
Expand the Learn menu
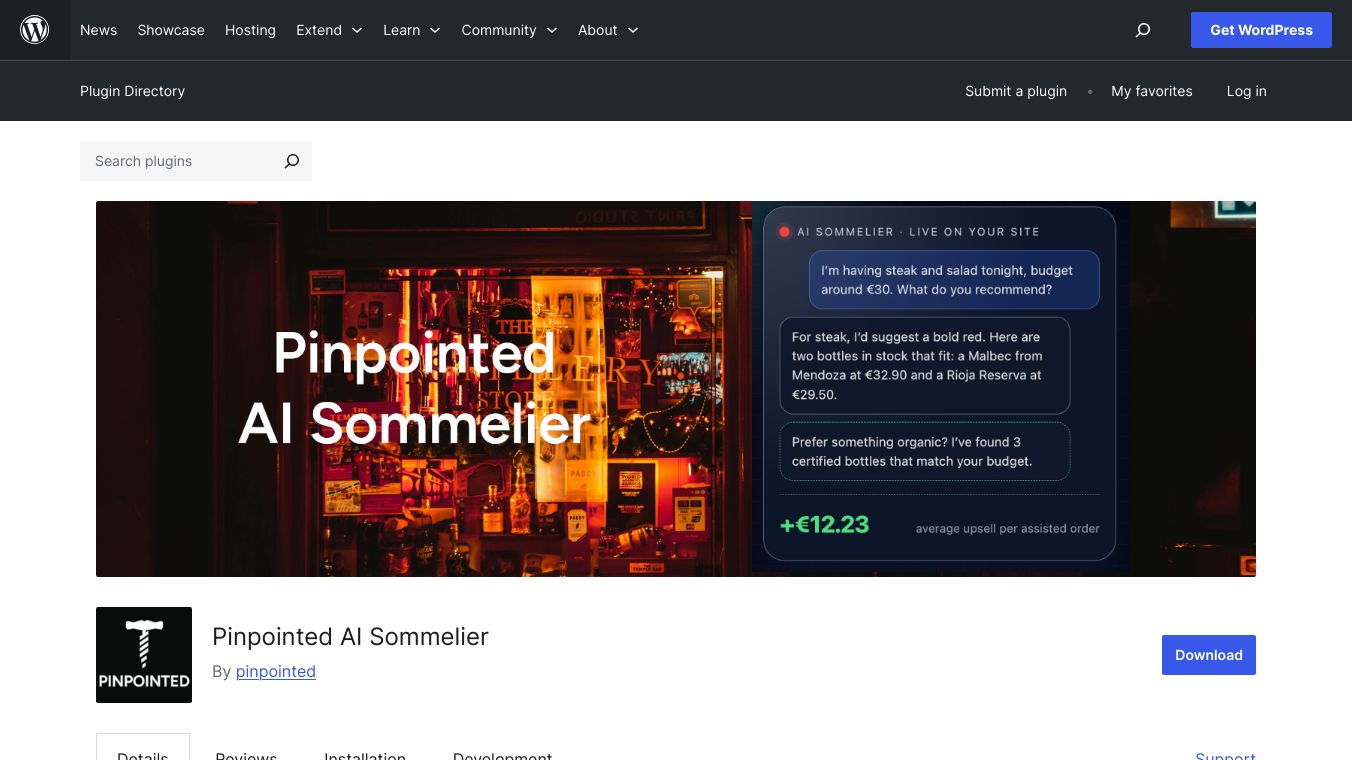pyautogui.click(x=412, y=30)
